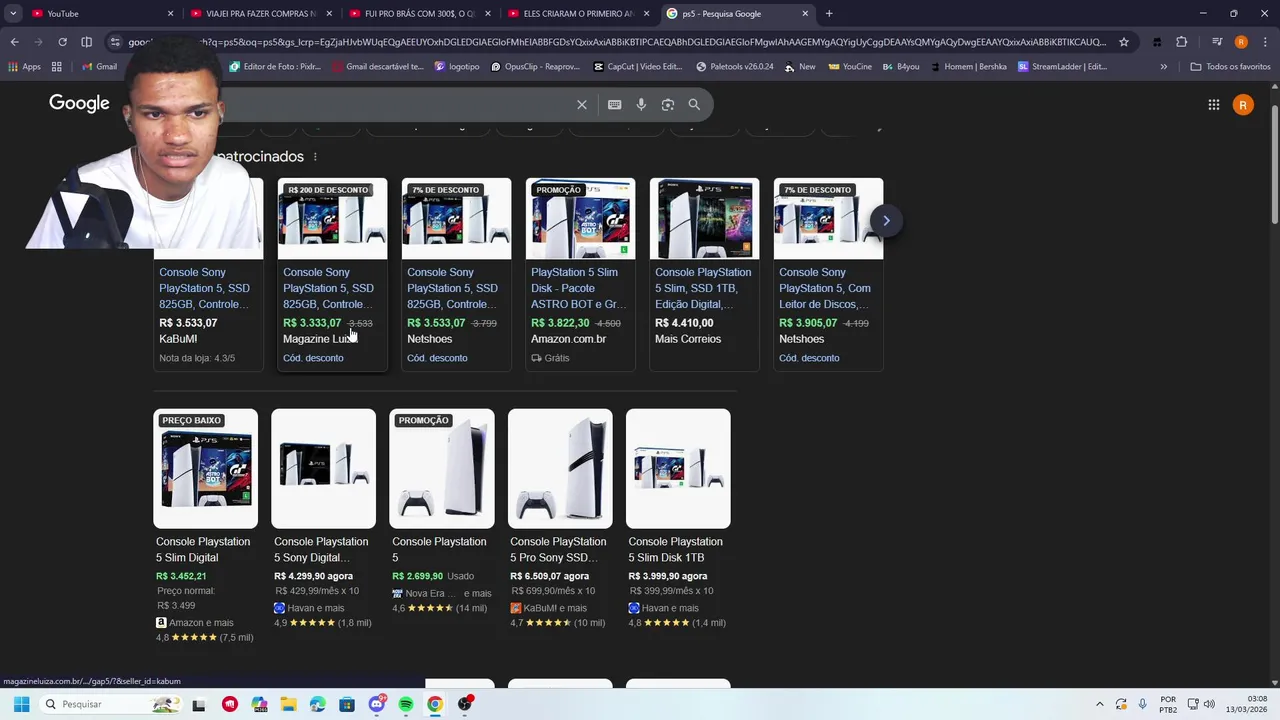The width and height of the screenshot is (1280, 720).
Task: Switch to ELES CRIARAM O PRIMEIRO tab
Action: (578, 13)
